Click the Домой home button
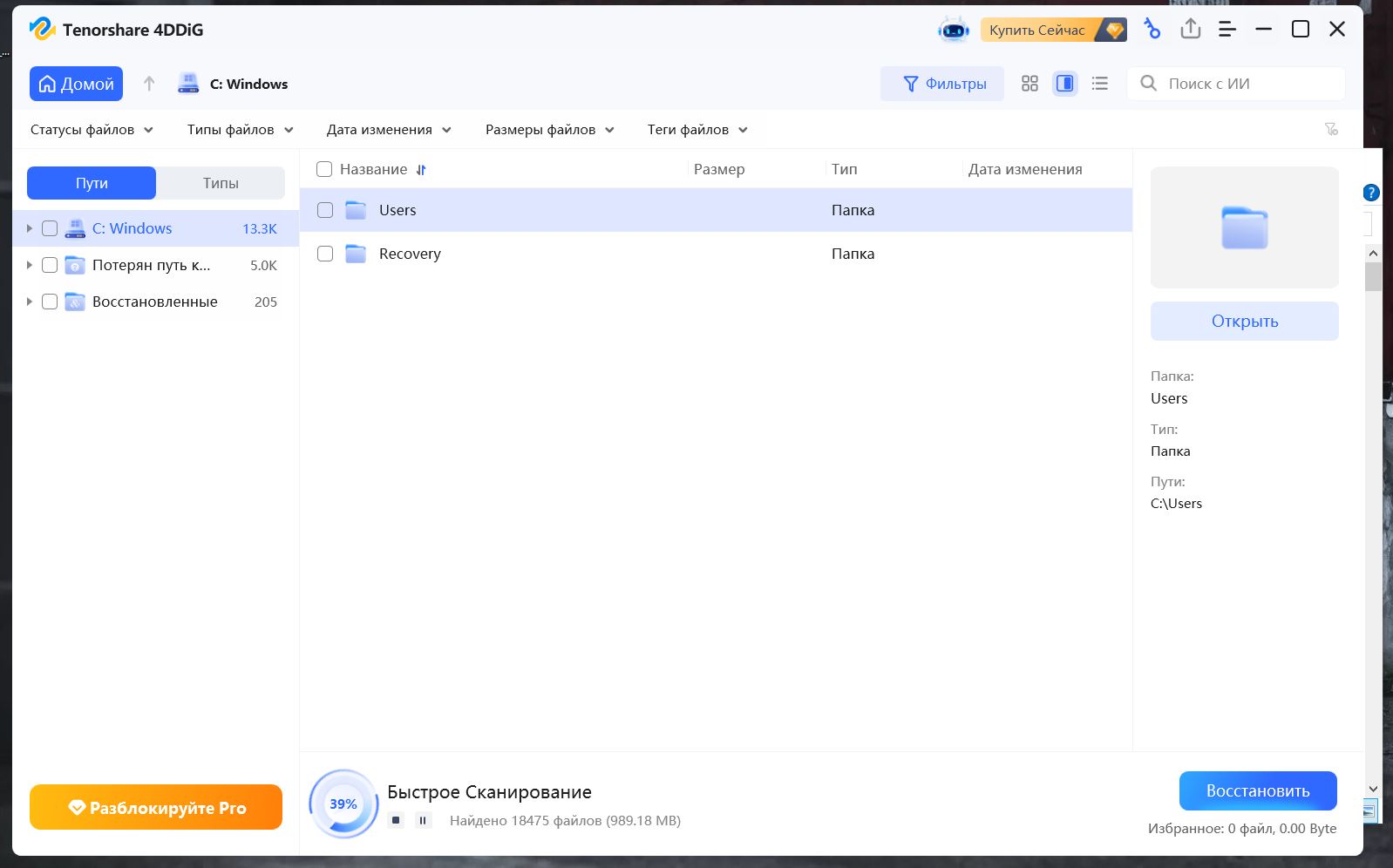The height and width of the screenshot is (868, 1393). click(x=76, y=84)
